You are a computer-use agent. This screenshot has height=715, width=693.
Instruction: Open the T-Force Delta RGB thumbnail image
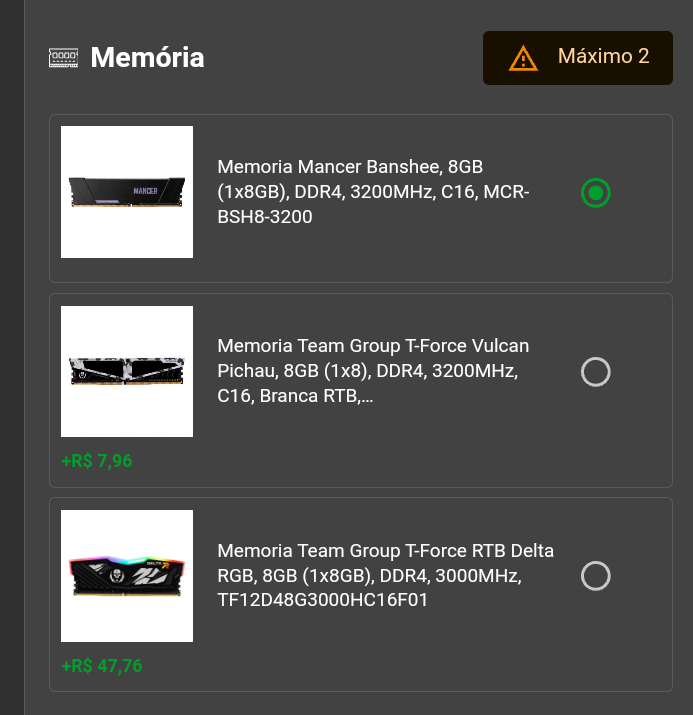point(127,576)
